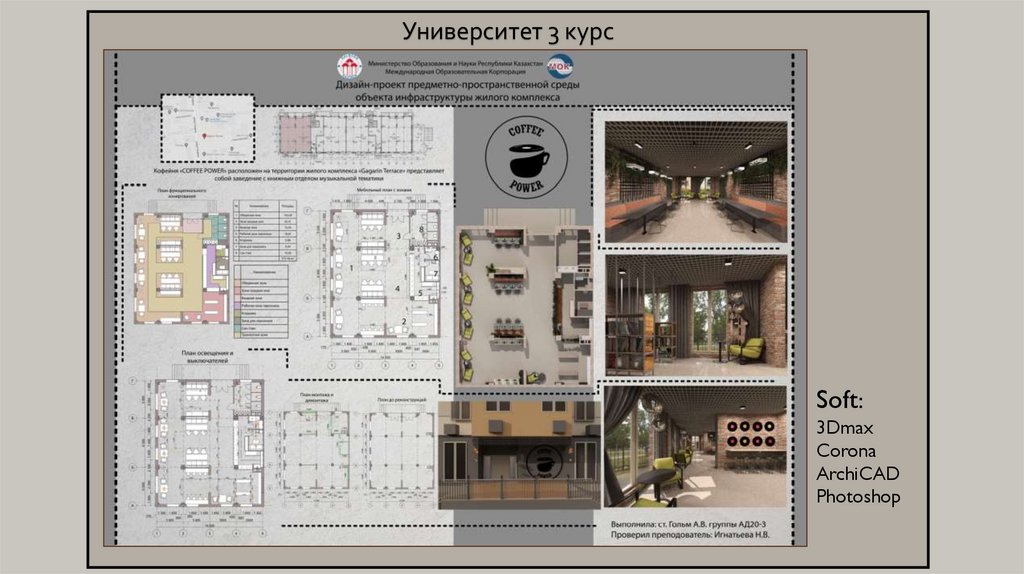Click the 'Университет 3 курс' slide title
Viewport: 1024px width, 574px height.
[507, 31]
